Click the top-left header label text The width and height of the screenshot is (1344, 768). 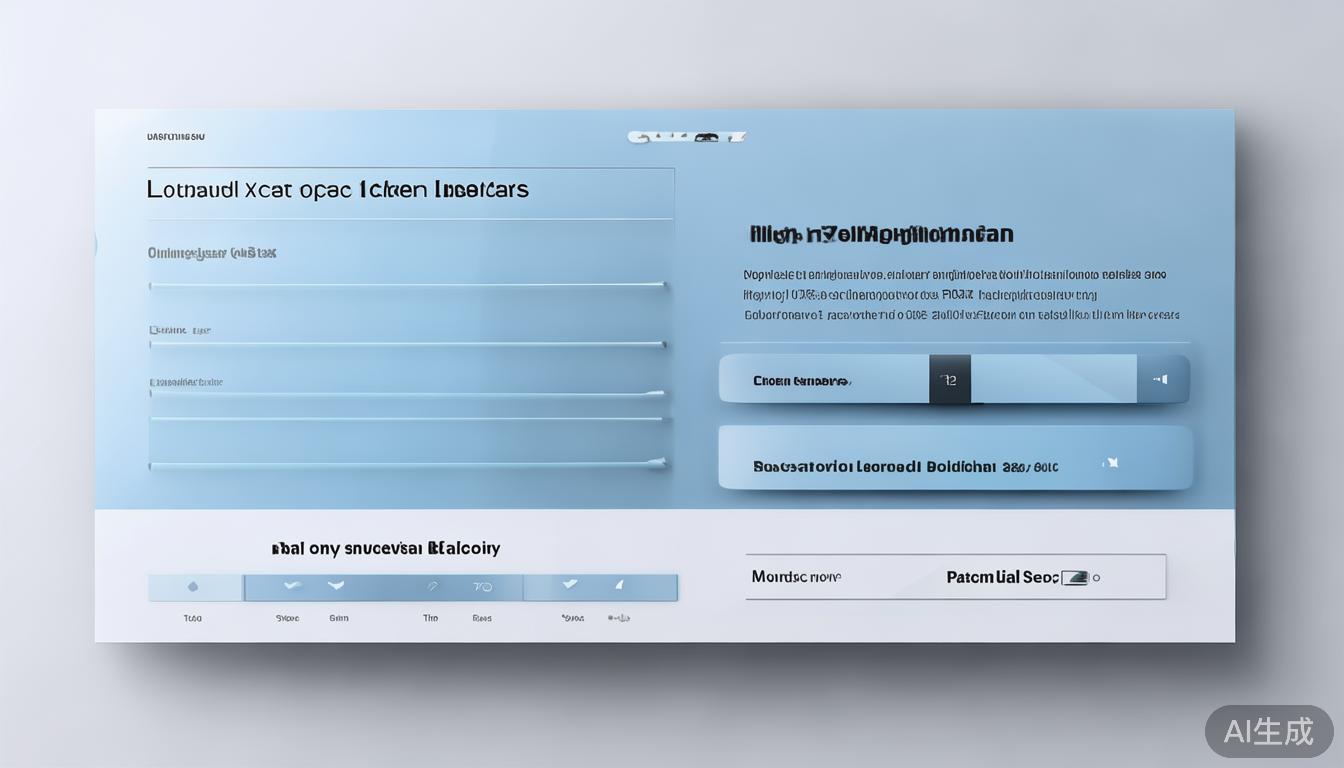(176, 136)
